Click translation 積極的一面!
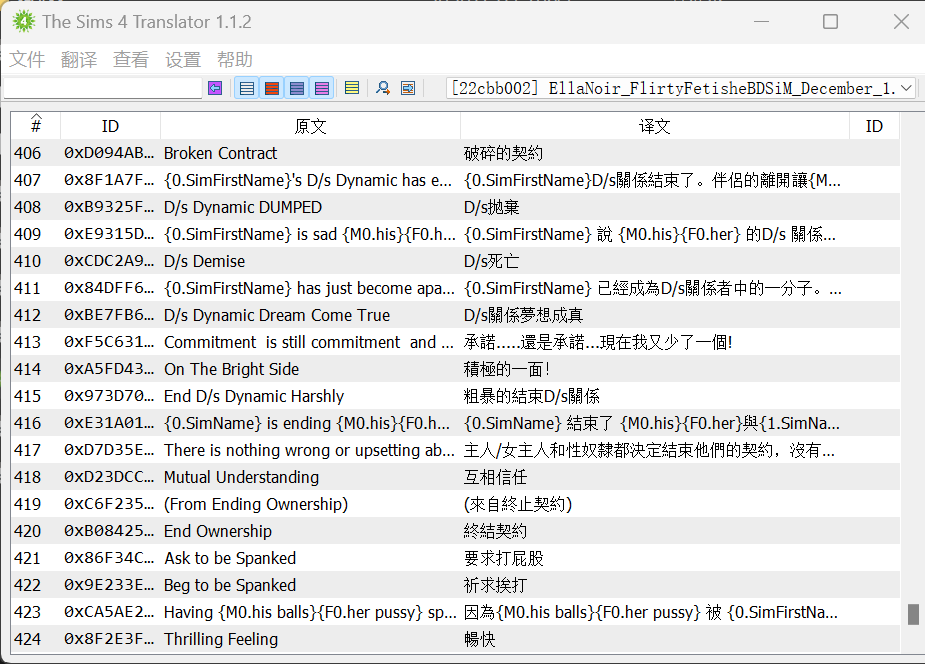Screen dimensions: 925x664 507,369
